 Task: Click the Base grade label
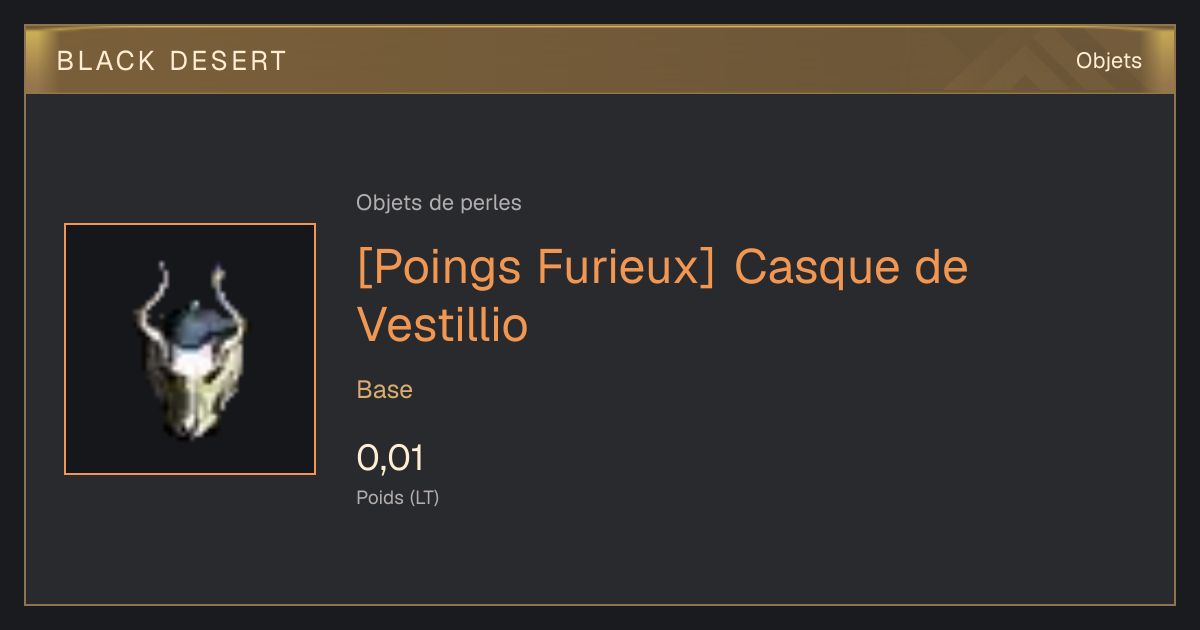click(x=385, y=390)
